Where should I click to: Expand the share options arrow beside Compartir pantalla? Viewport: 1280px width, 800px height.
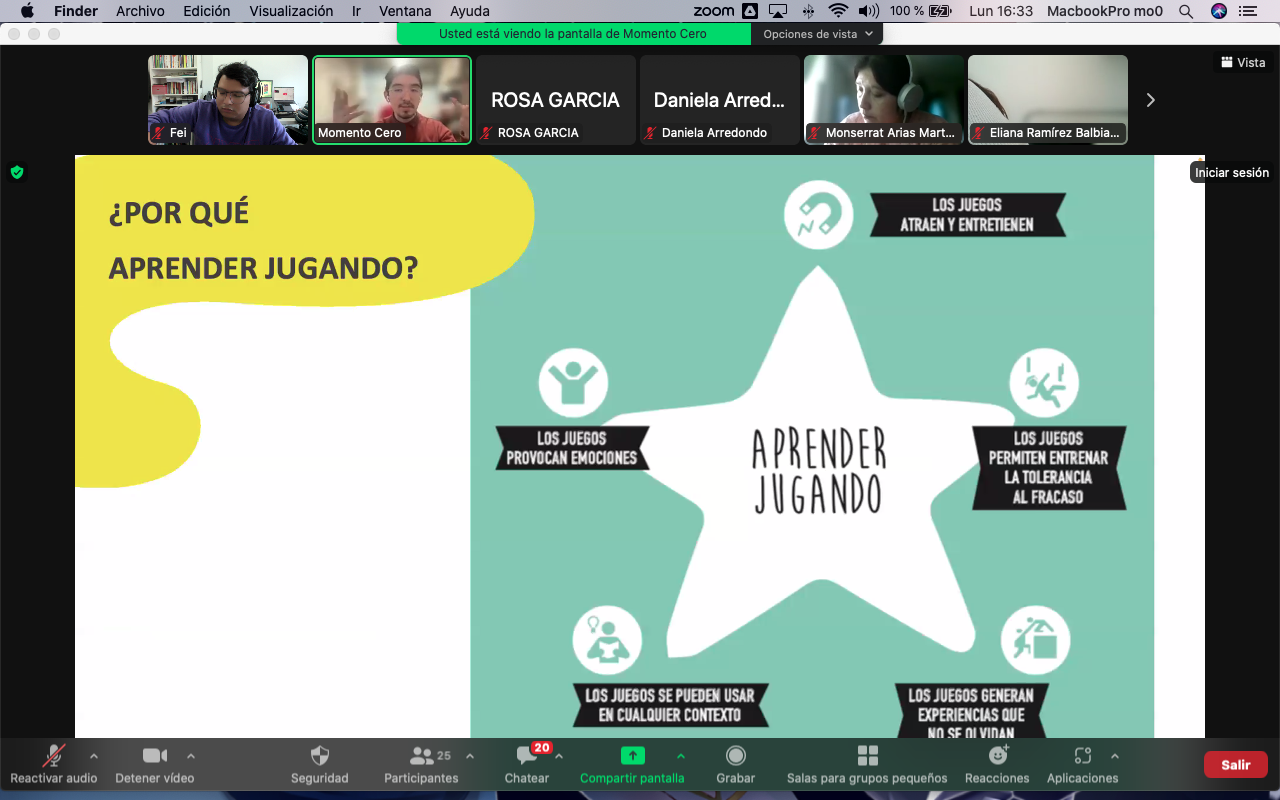681,756
